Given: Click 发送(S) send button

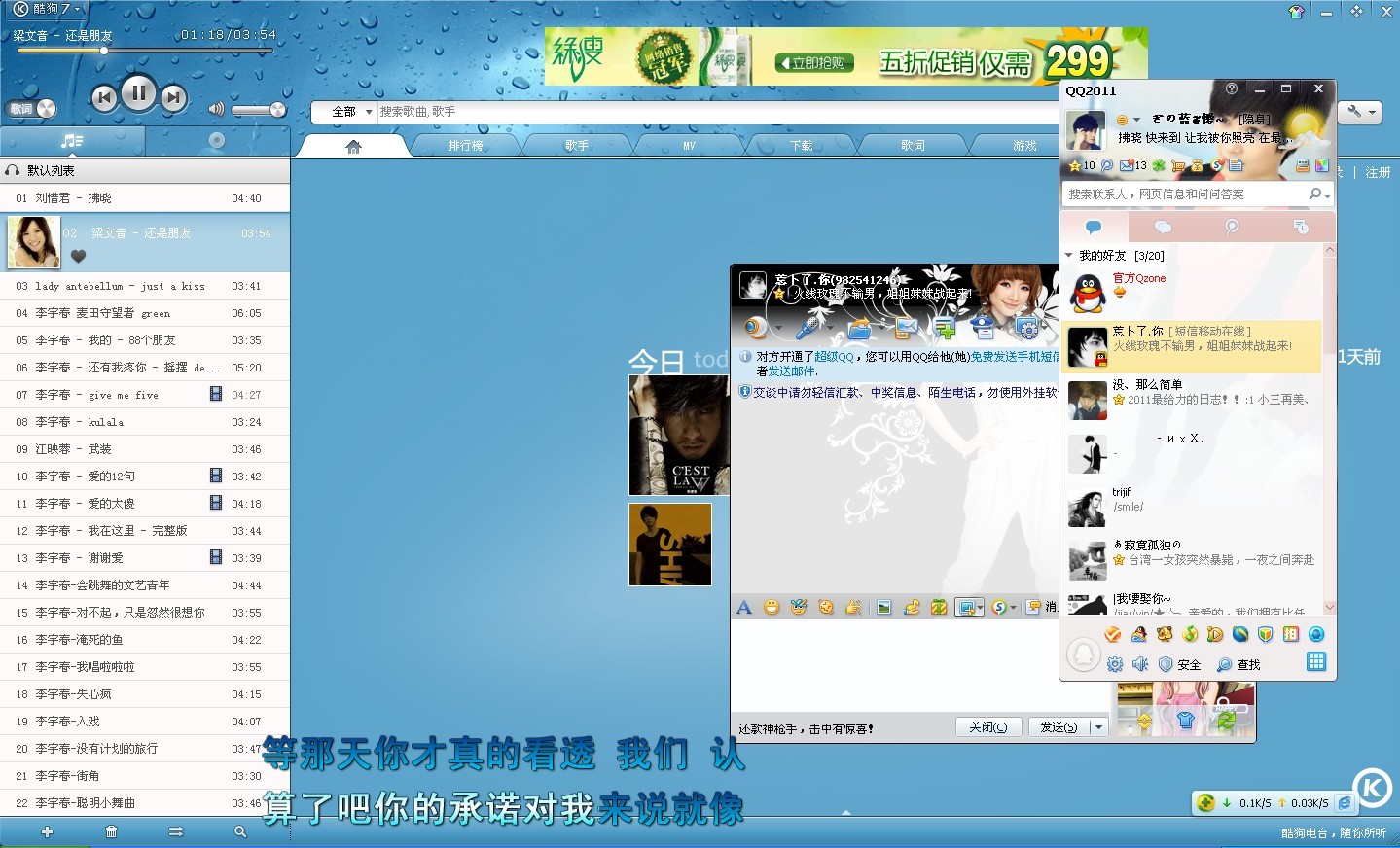Looking at the screenshot, I should coord(1059,726).
